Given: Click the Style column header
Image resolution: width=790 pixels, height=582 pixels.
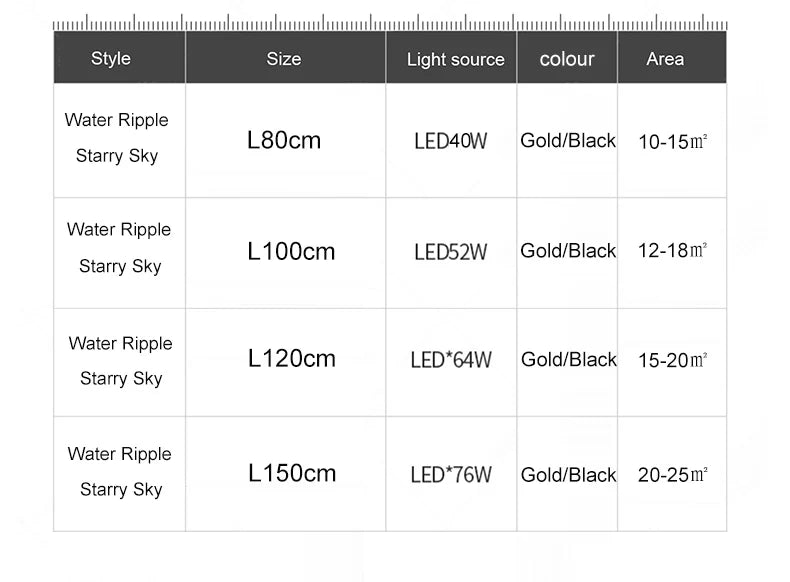Looking at the screenshot, I should 111,58.
